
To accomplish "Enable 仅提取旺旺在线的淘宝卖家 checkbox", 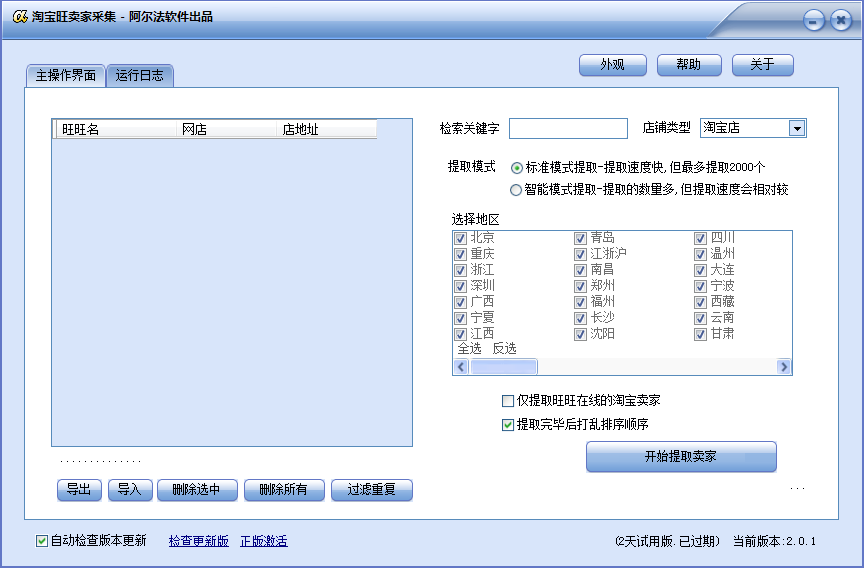I will pos(508,401).
